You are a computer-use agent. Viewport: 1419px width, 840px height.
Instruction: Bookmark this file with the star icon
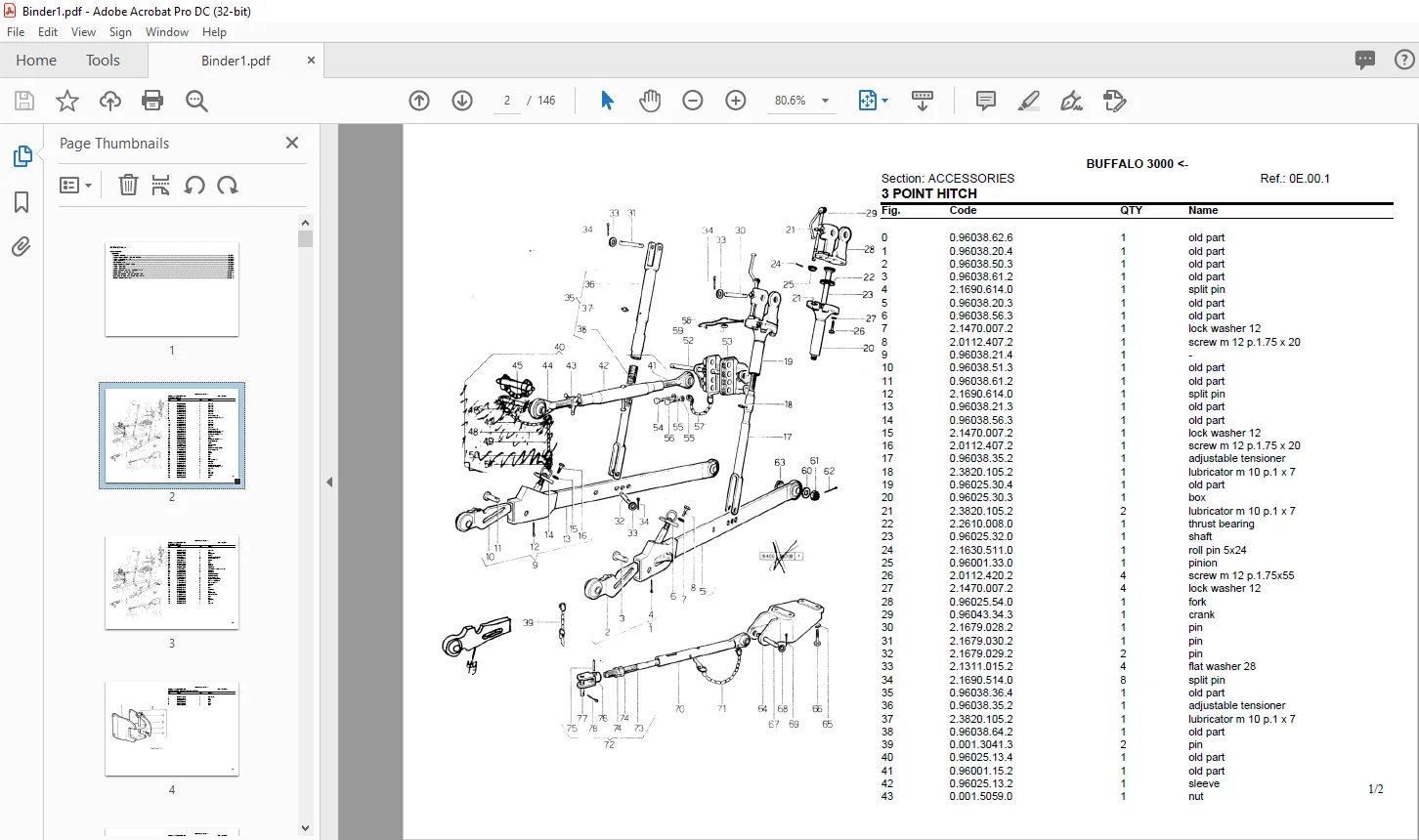click(66, 101)
